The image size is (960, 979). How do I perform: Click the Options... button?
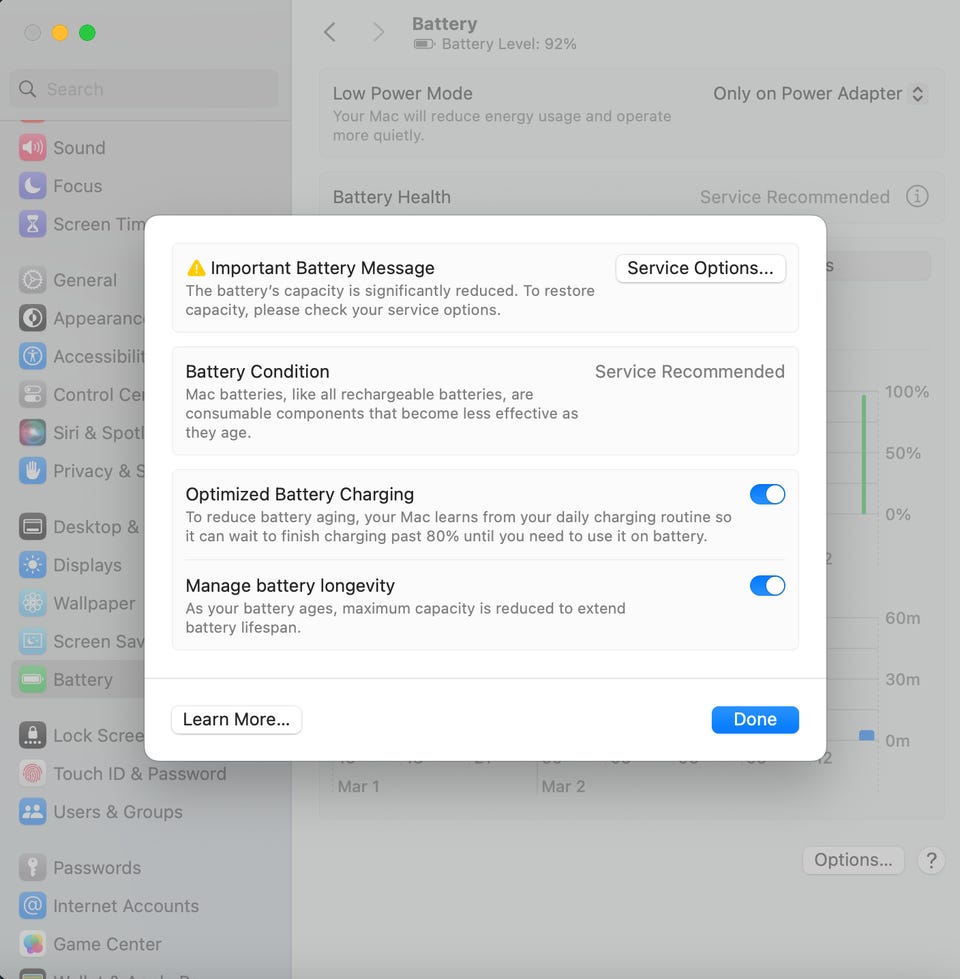[x=853, y=860]
